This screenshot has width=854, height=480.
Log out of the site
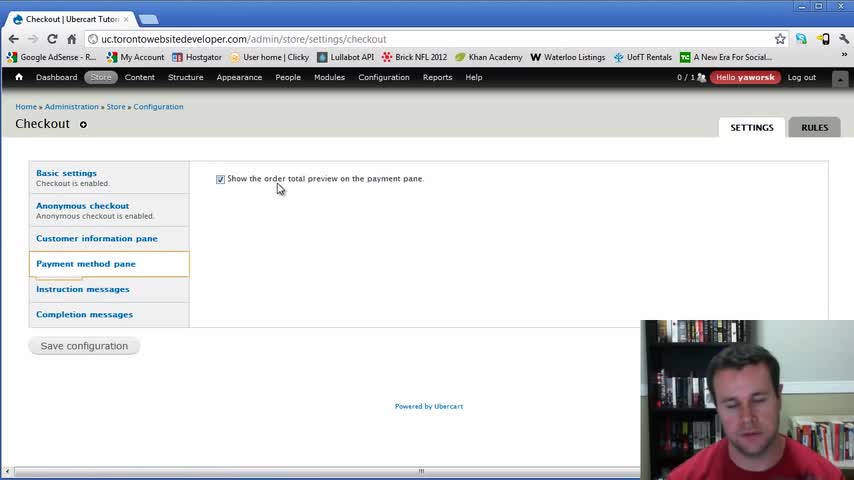(x=802, y=77)
